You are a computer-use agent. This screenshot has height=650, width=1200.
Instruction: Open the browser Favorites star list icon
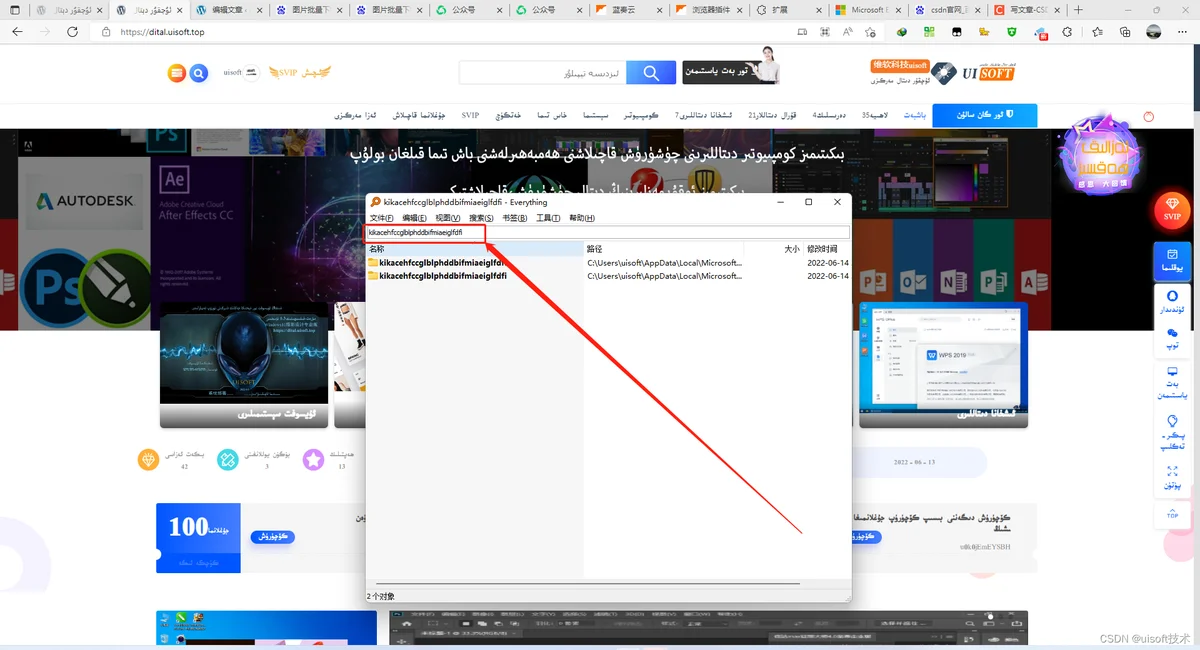point(1097,32)
